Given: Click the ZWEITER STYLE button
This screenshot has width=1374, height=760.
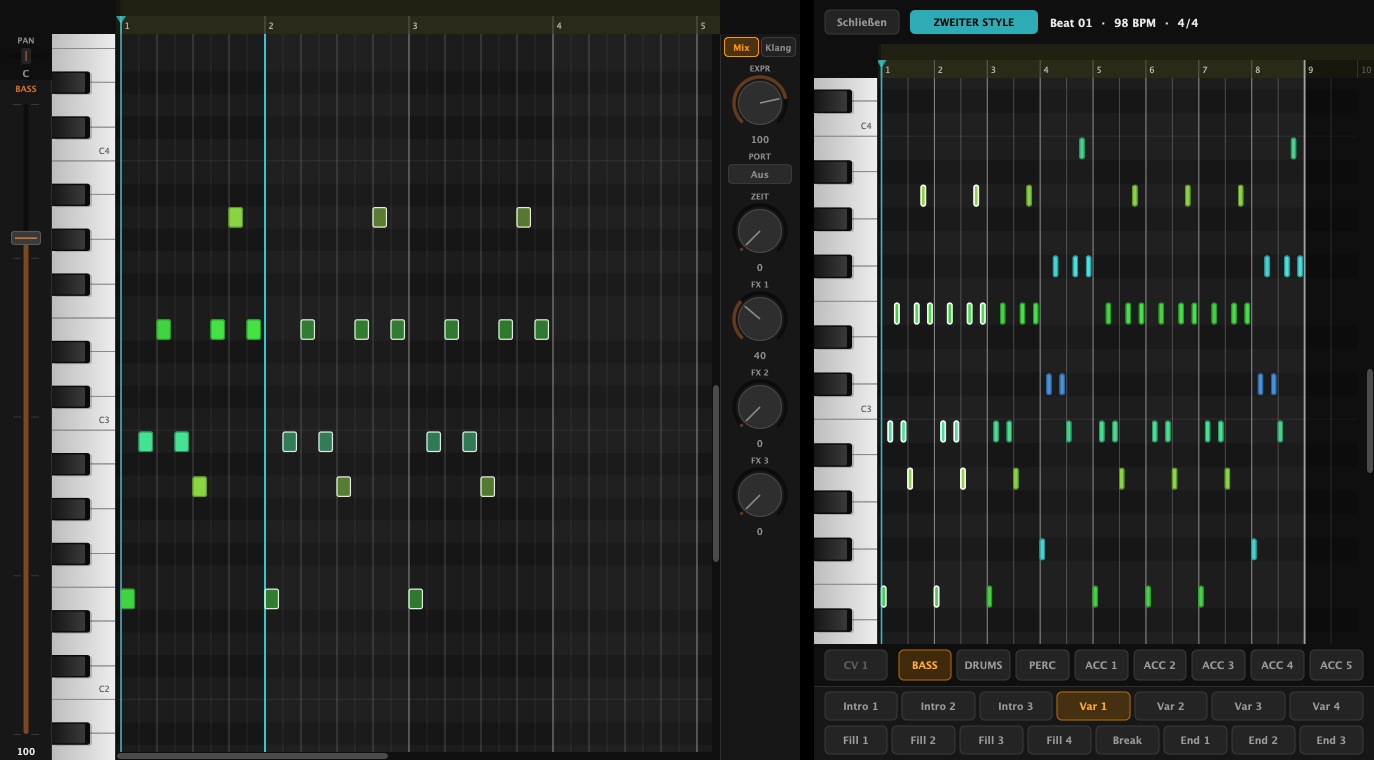Looking at the screenshot, I should click(974, 22).
